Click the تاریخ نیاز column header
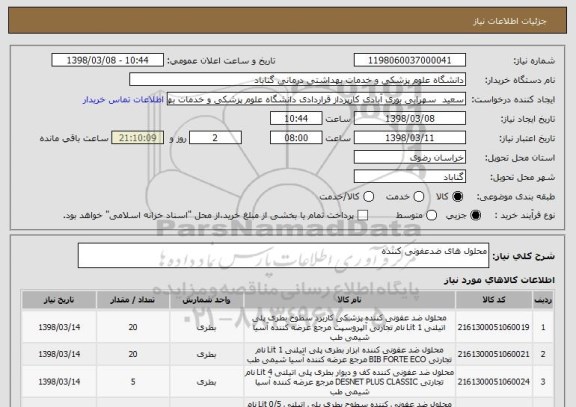 tap(59, 300)
